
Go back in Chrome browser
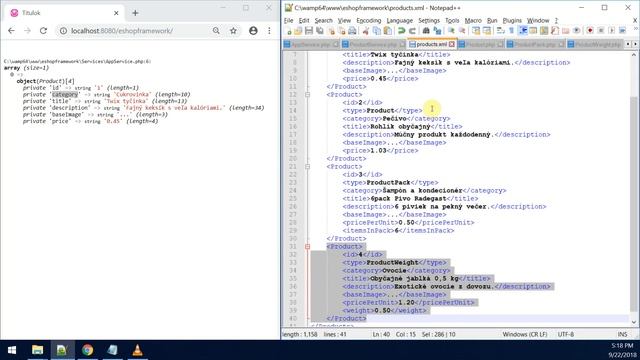pos(11,31)
